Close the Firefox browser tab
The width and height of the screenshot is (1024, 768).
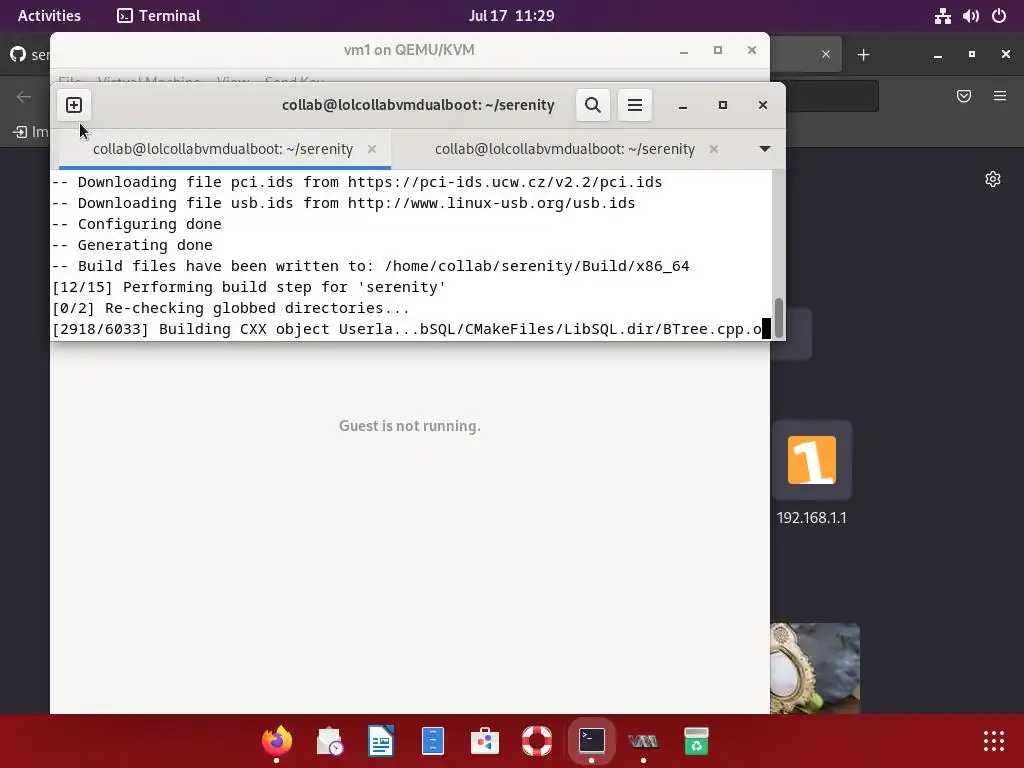click(x=826, y=54)
